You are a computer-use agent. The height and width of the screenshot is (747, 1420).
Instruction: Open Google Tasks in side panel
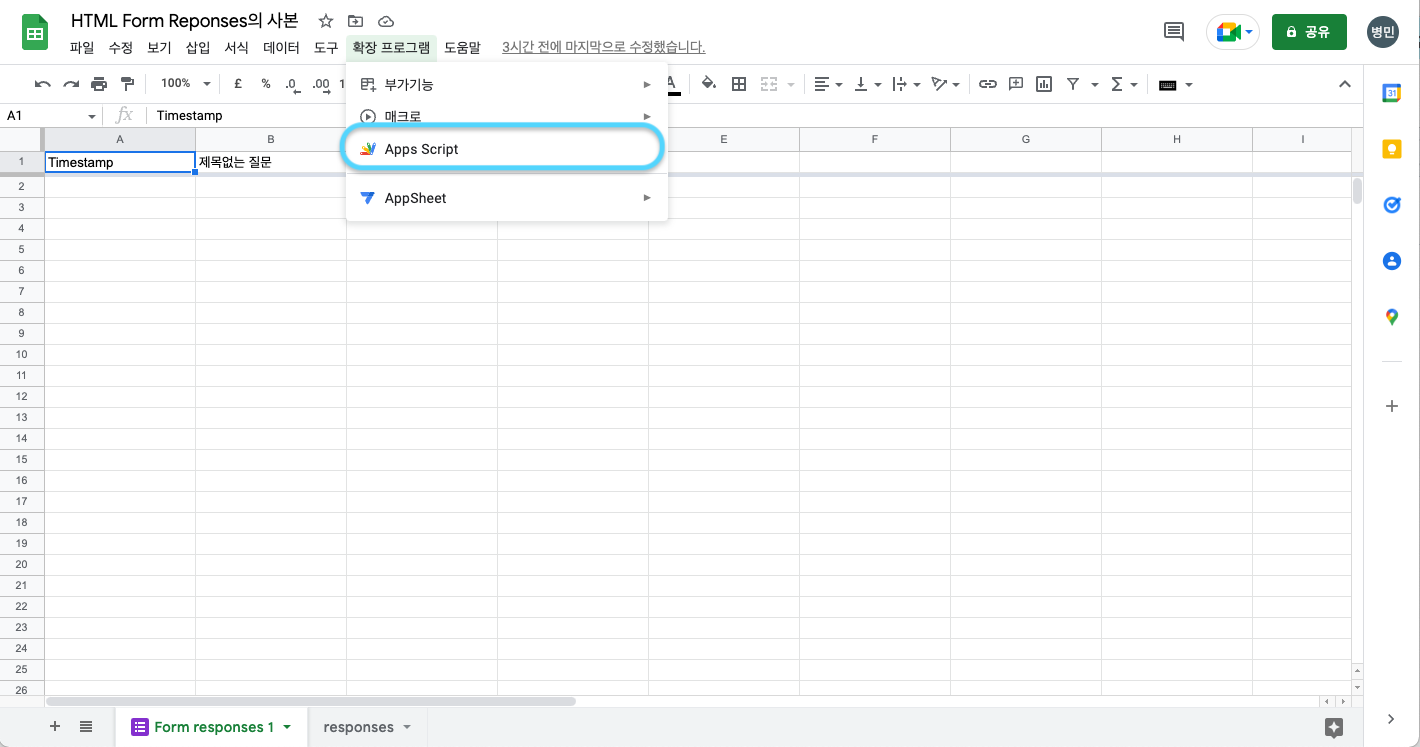1391,205
